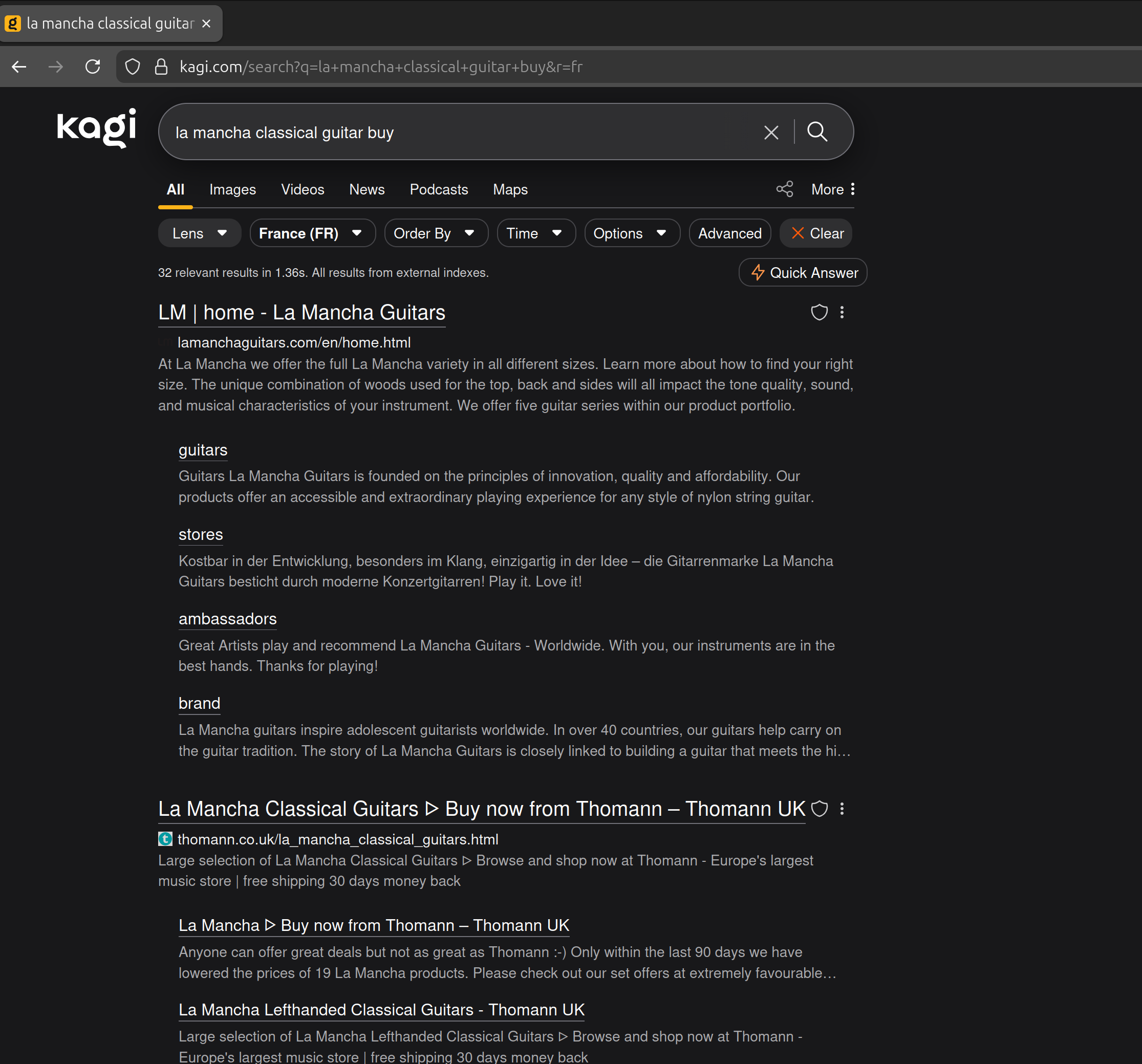Switch to the Podcasts tab
Screen dimensions: 1142x1064
click(438, 189)
